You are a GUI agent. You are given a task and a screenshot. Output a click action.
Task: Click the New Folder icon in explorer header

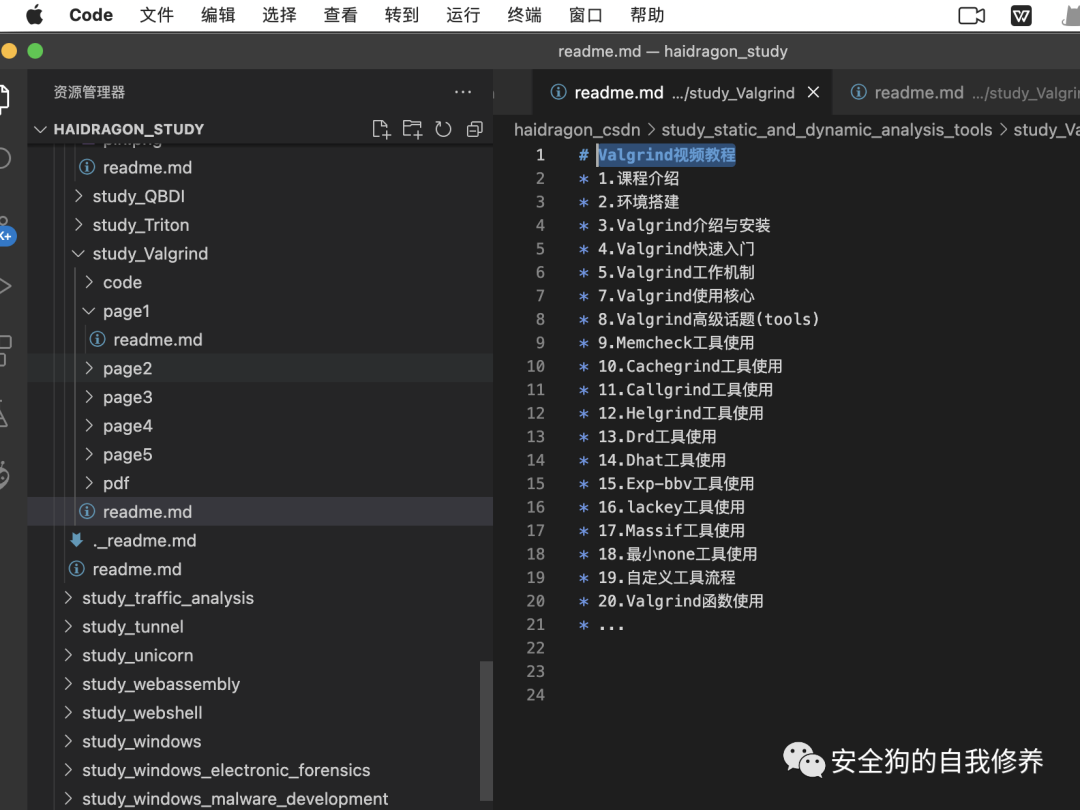point(412,129)
